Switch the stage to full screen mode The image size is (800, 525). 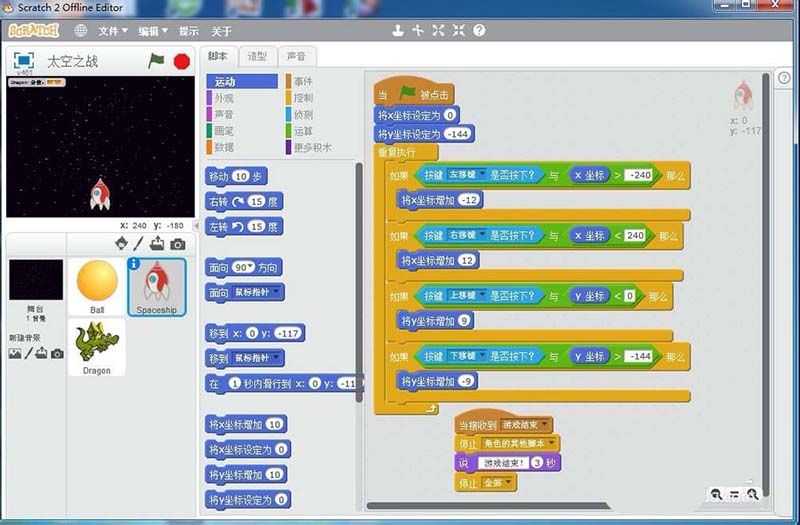point(24,61)
